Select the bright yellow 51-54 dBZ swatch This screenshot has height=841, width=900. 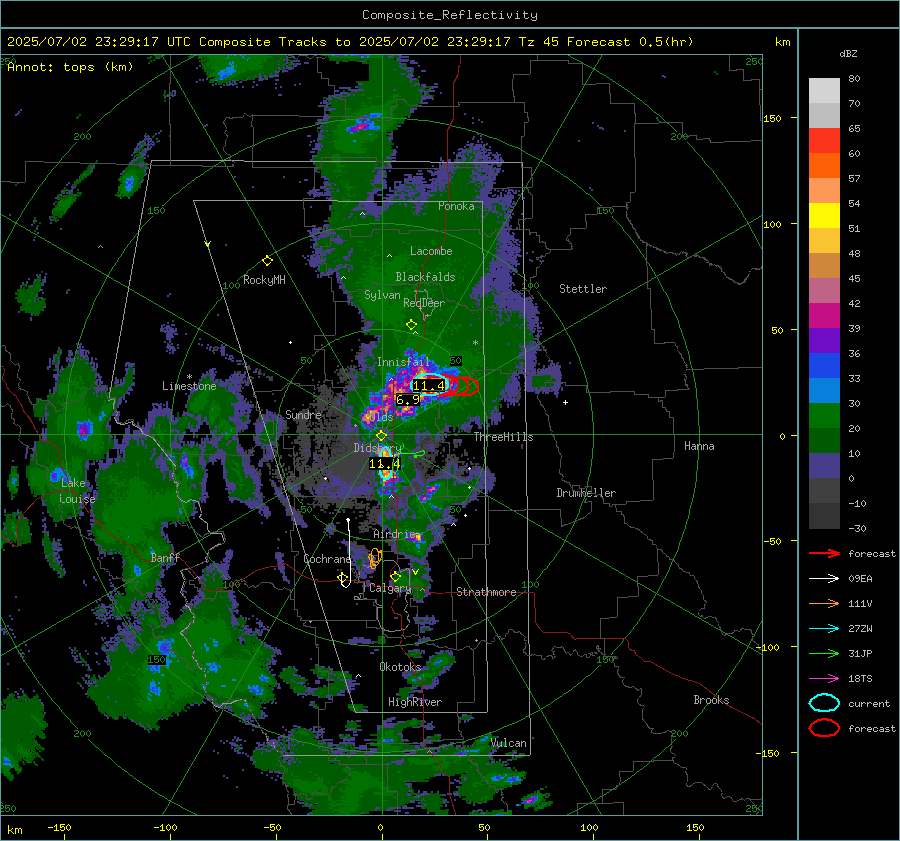[824, 216]
